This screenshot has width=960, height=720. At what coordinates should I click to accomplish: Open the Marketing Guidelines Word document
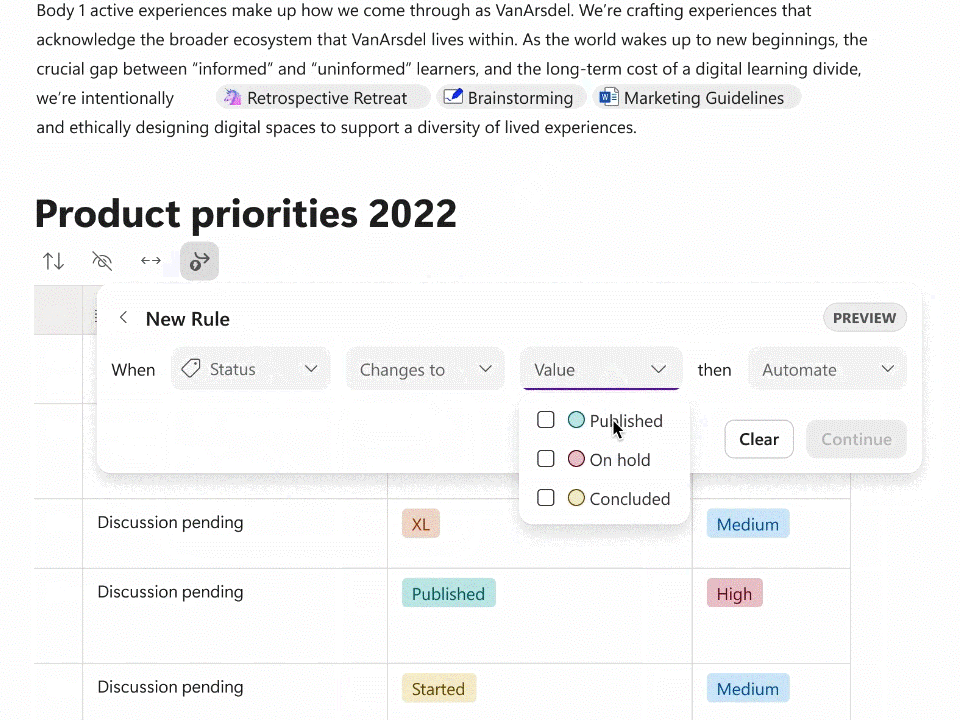[x=692, y=98]
